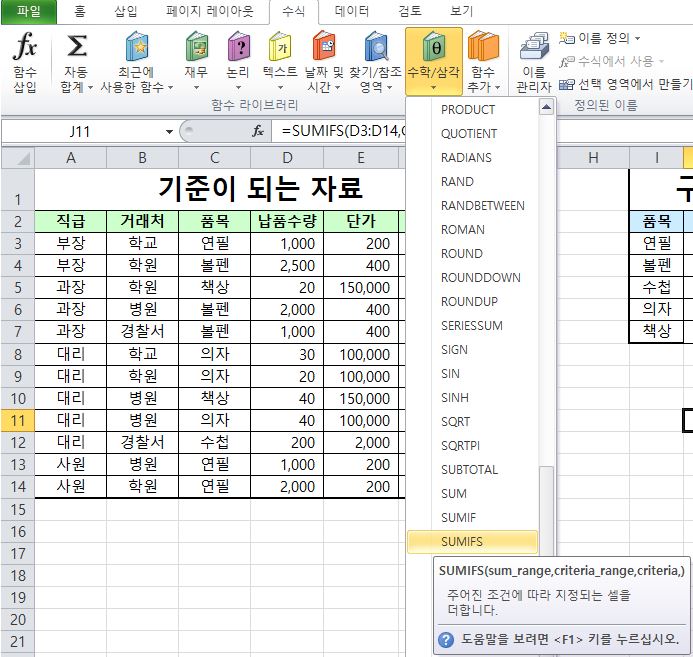Expand the AutoSum (자동 합계) dropdown arrow
This screenshot has width=693, height=657.
90,87
